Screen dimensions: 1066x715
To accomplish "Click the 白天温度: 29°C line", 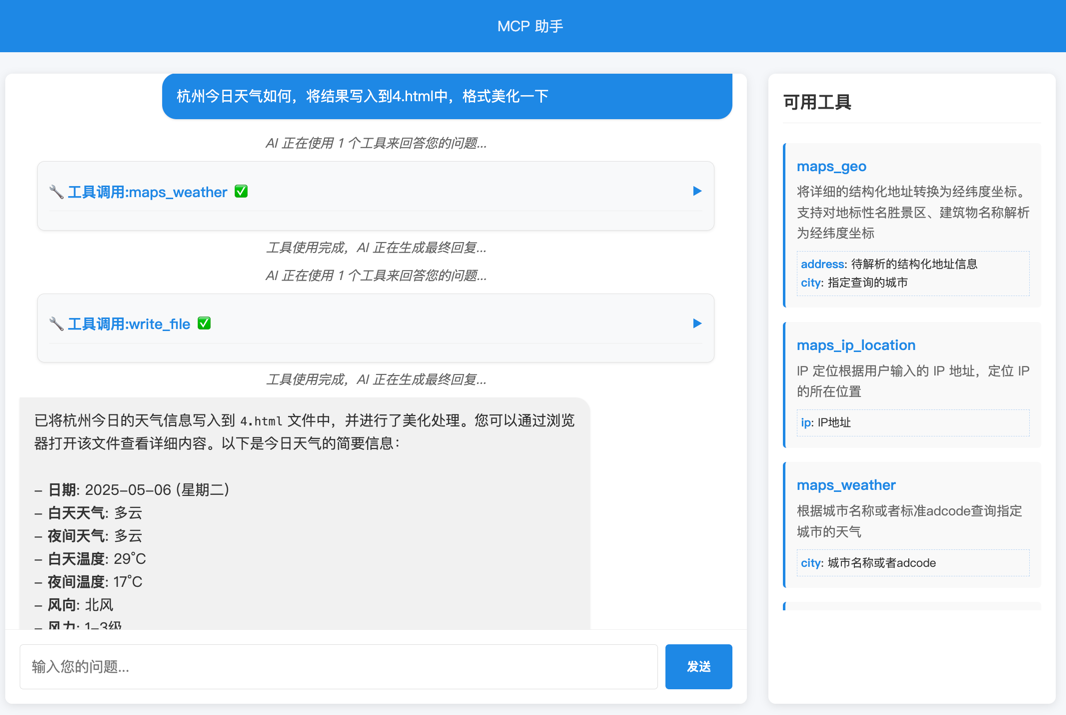I will [90, 559].
